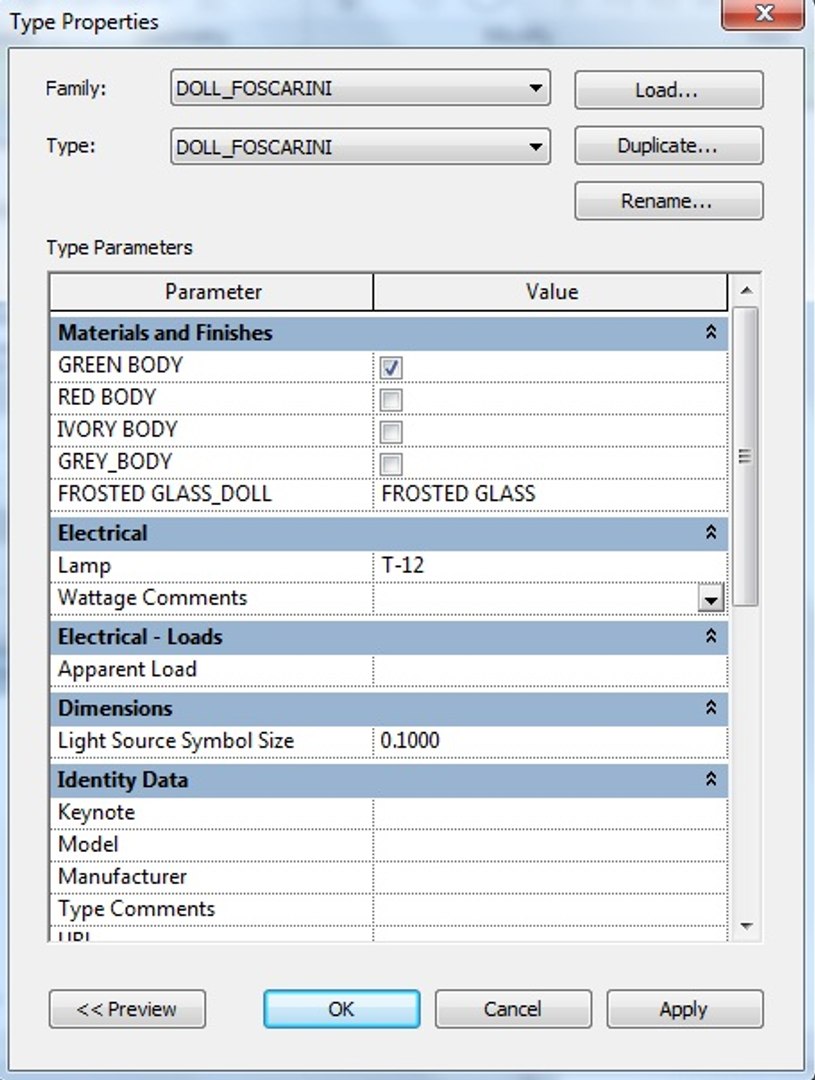Viewport: 815px width, 1080px height.
Task: Click the Rename... button
Action: pyautogui.click(x=669, y=200)
